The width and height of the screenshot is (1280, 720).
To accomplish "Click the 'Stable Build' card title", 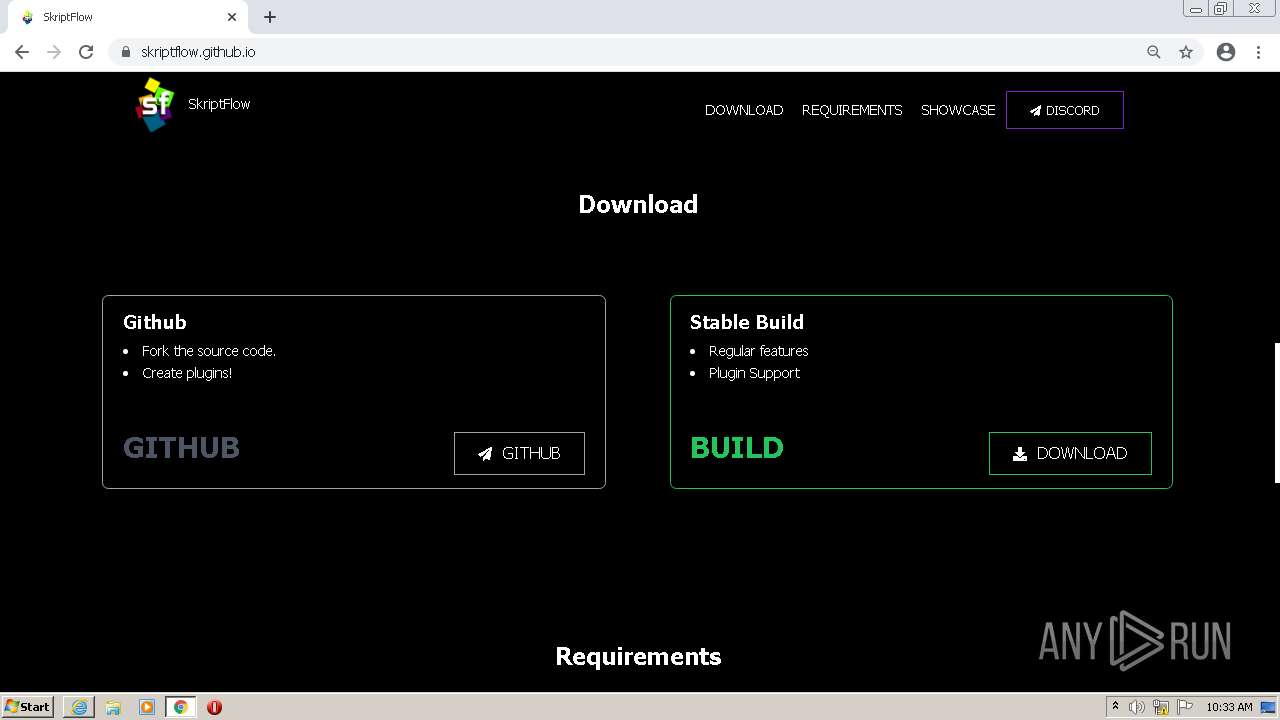I will [747, 322].
